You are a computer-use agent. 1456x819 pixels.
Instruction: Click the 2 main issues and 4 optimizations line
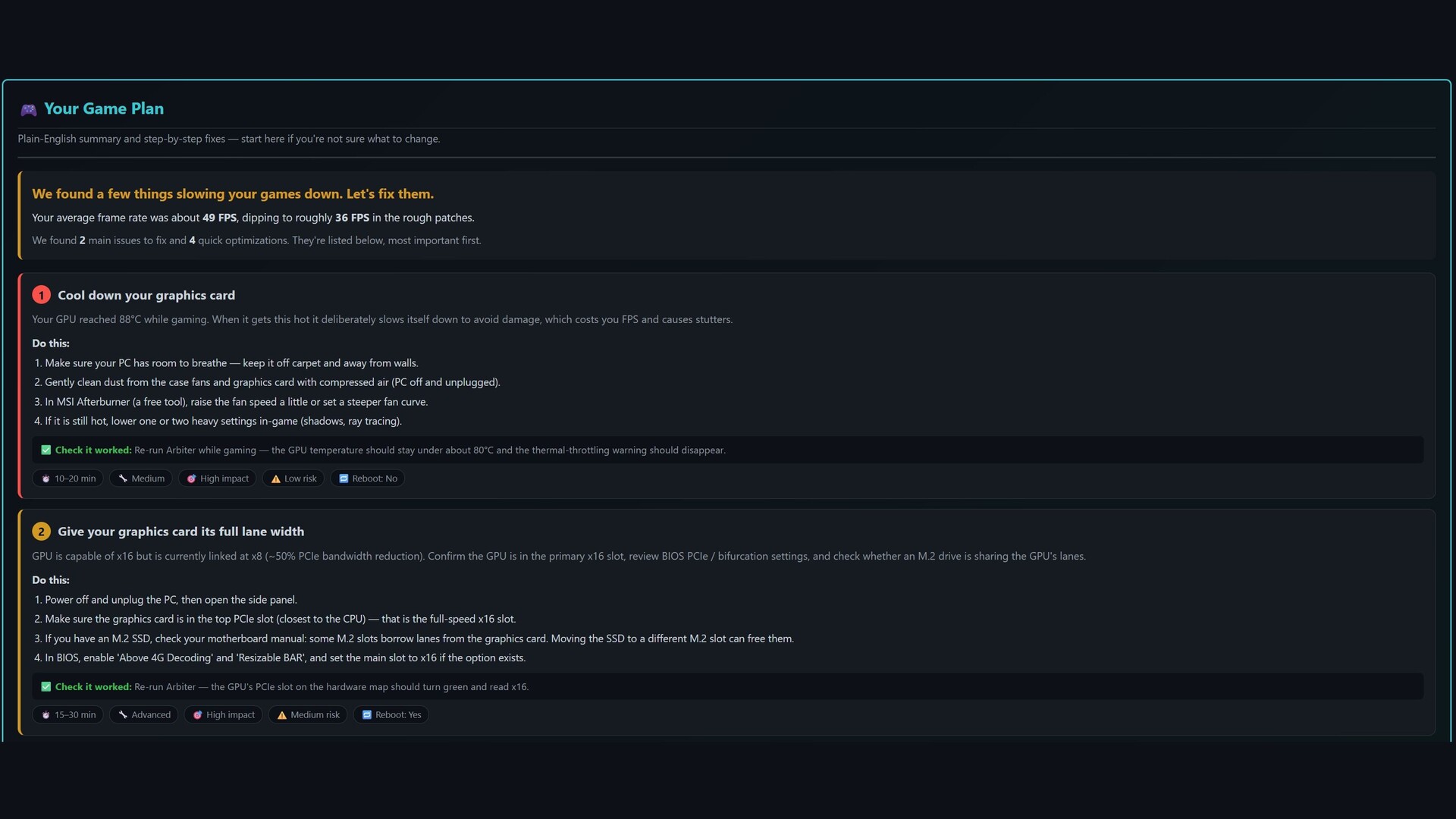point(256,240)
